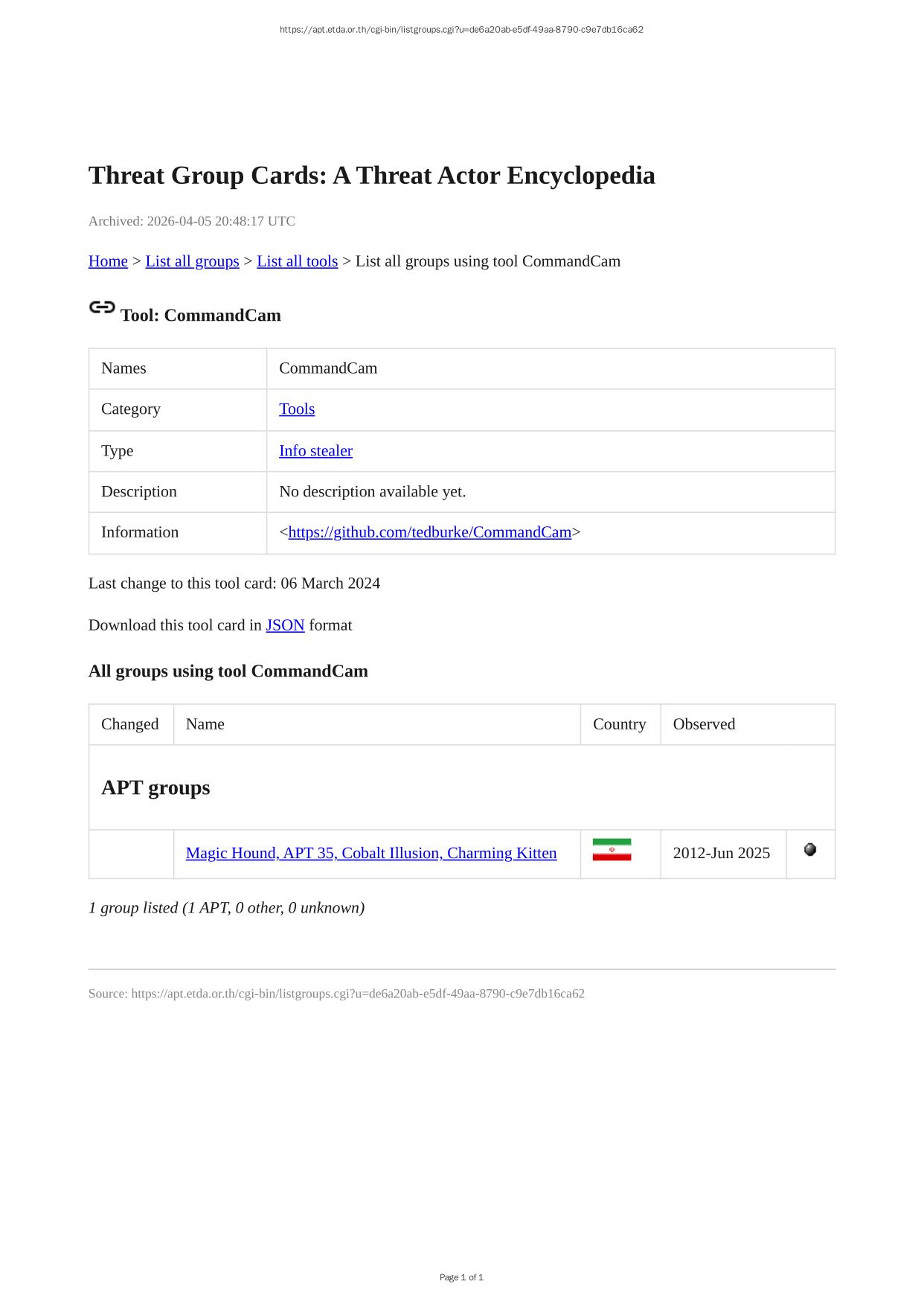The image size is (924, 1307).
Task: Click the source URL at page bottom
Action: (358, 994)
